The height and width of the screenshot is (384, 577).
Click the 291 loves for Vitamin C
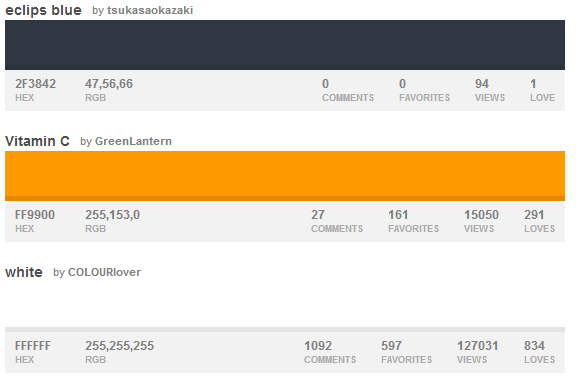coord(539,221)
